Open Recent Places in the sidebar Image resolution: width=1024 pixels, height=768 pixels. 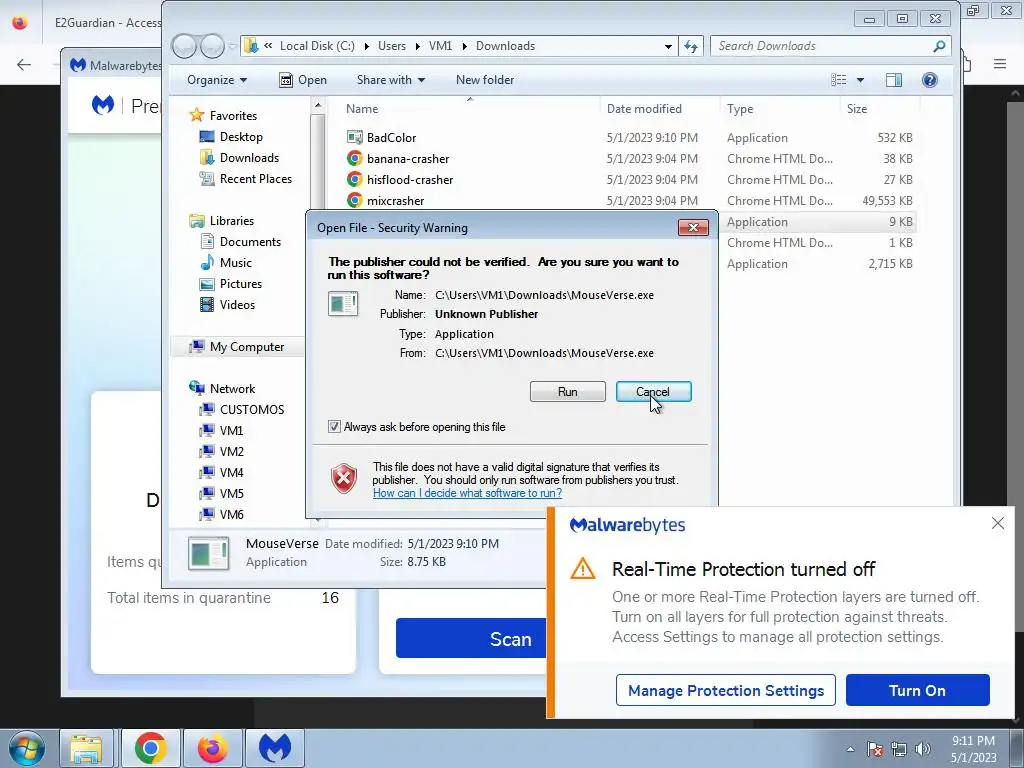255,178
